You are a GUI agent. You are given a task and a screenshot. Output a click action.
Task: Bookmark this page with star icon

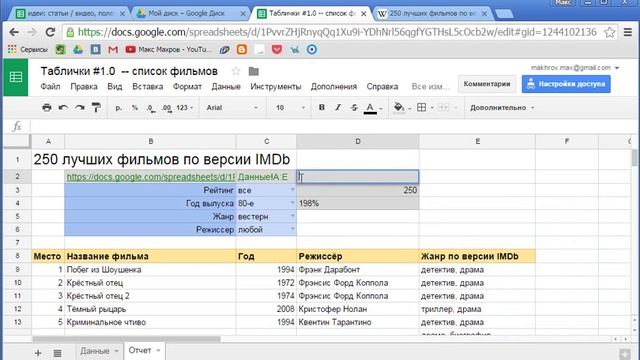609,32
